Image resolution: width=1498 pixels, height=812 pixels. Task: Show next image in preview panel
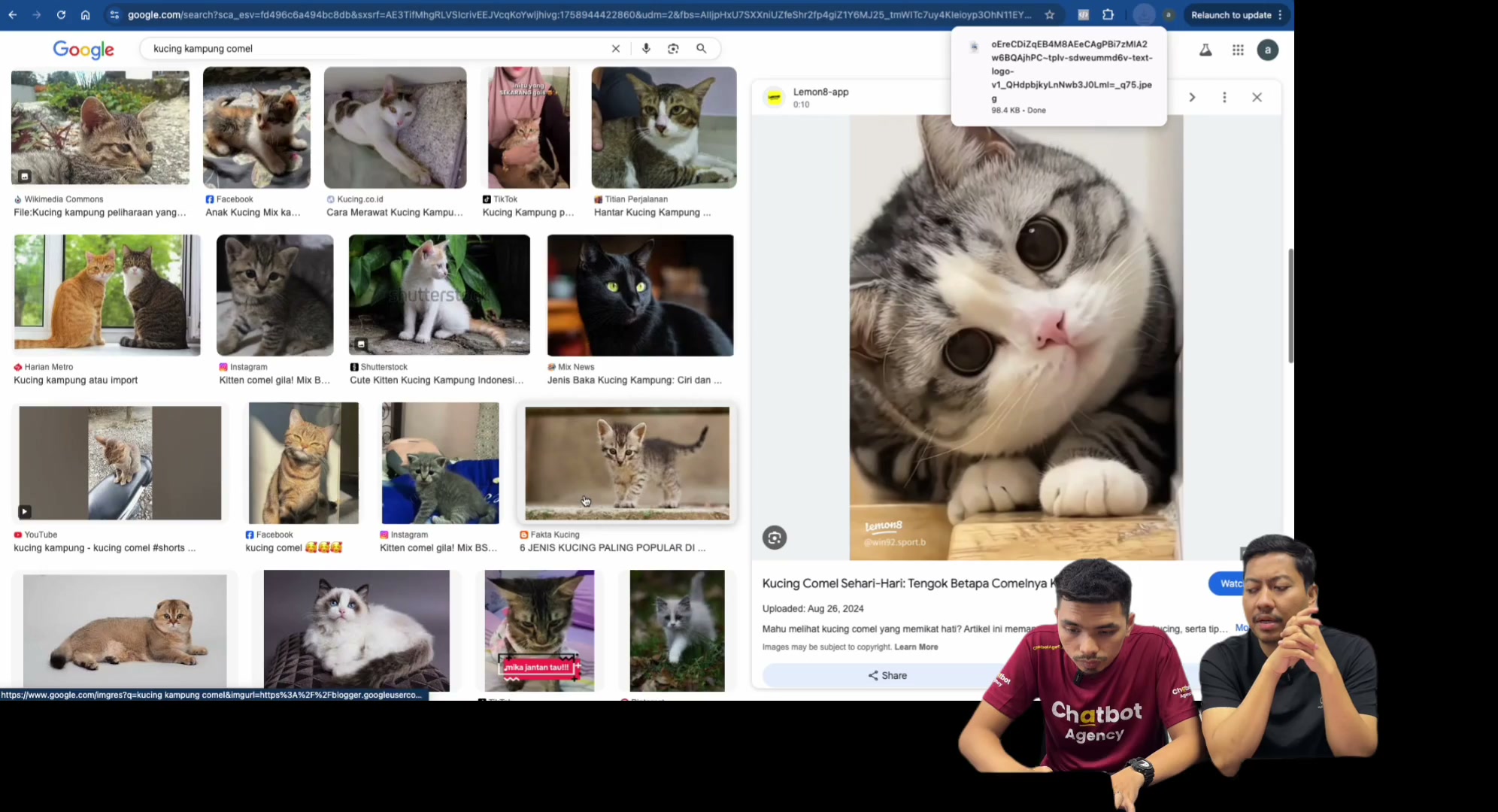pos(1192,97)
